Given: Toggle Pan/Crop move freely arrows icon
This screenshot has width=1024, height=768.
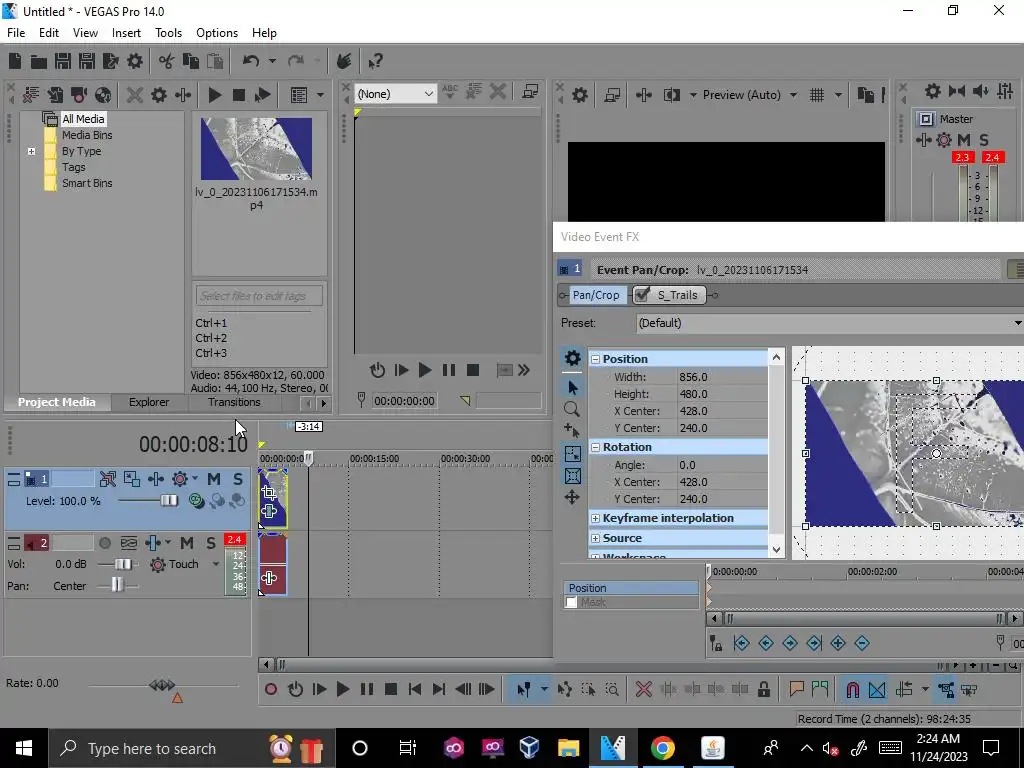Looking at the screenshot, I should [572, 498].
